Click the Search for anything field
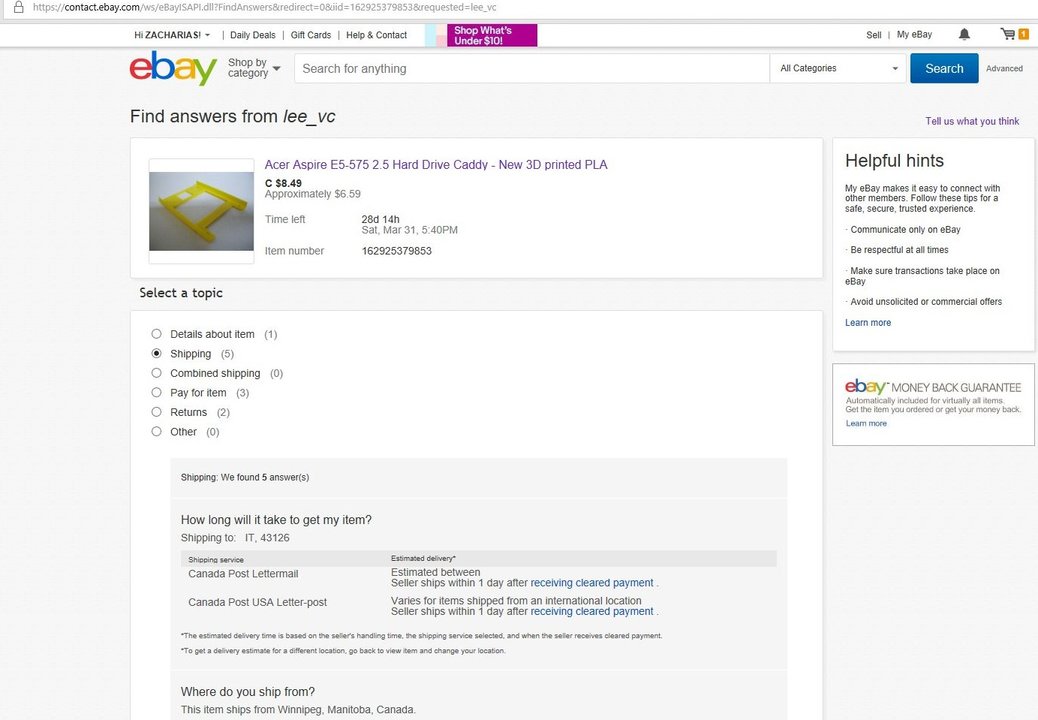1038x720 pixels. (x=532, y=68)
